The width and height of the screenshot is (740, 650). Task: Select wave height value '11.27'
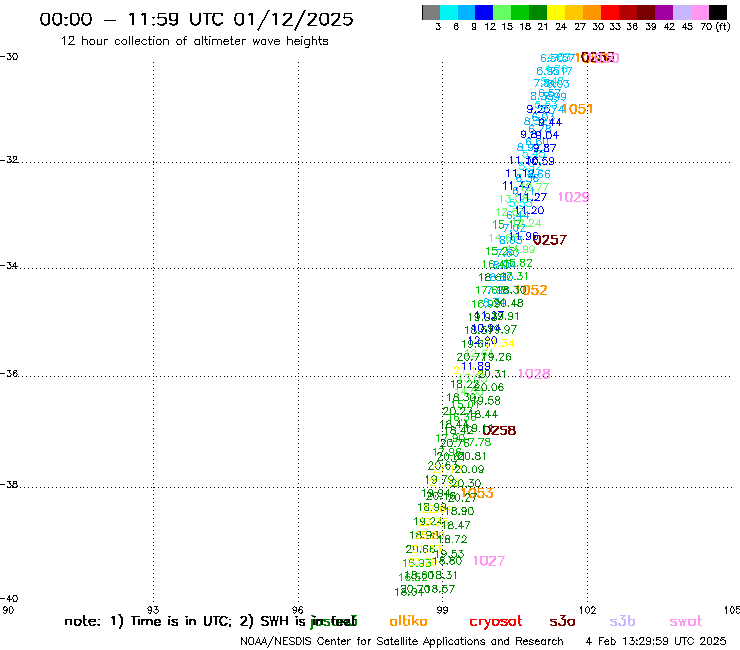[x=532, y=197]
